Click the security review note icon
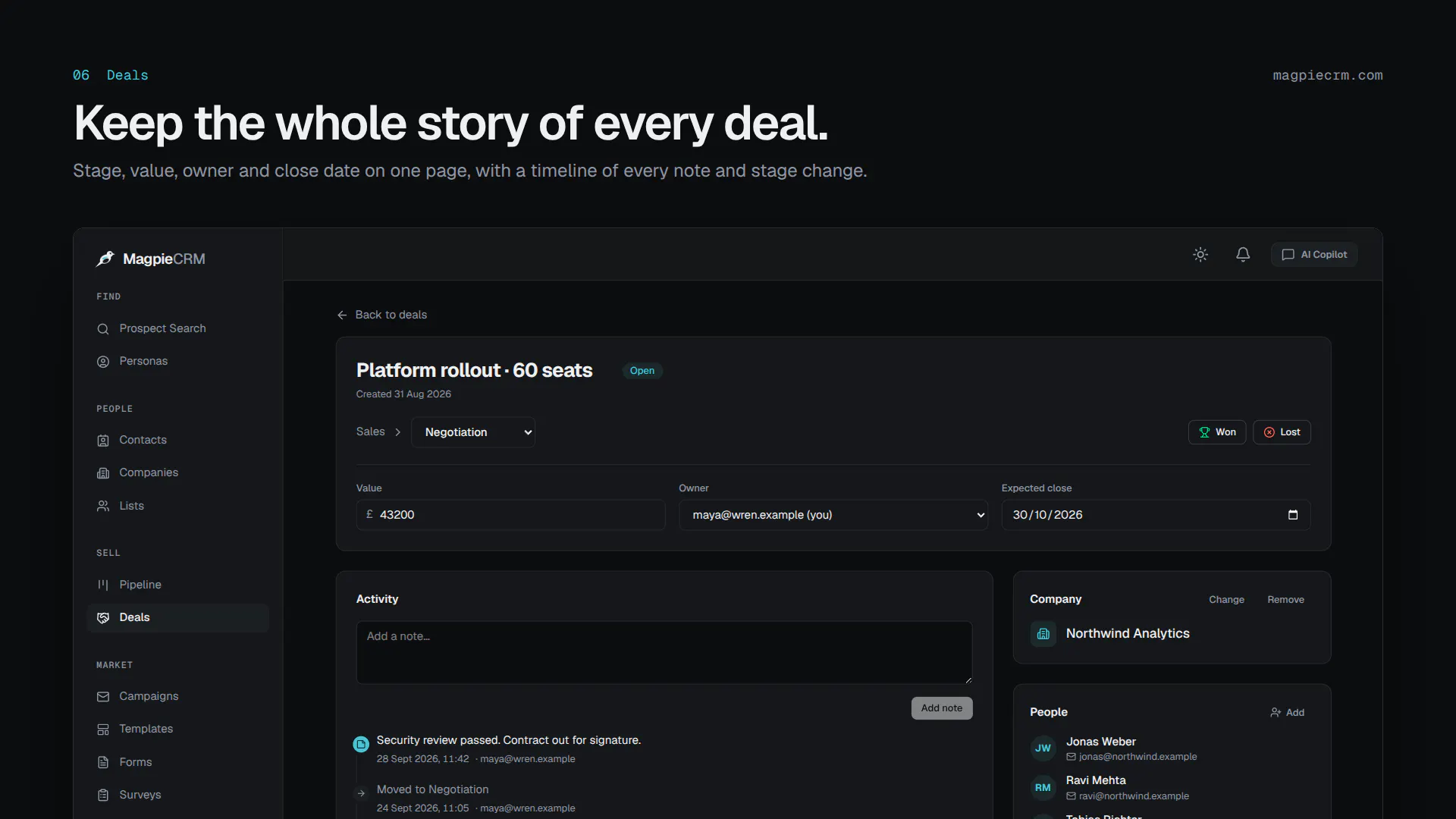This screenshot has height=819, width=1456. (361, 745)
